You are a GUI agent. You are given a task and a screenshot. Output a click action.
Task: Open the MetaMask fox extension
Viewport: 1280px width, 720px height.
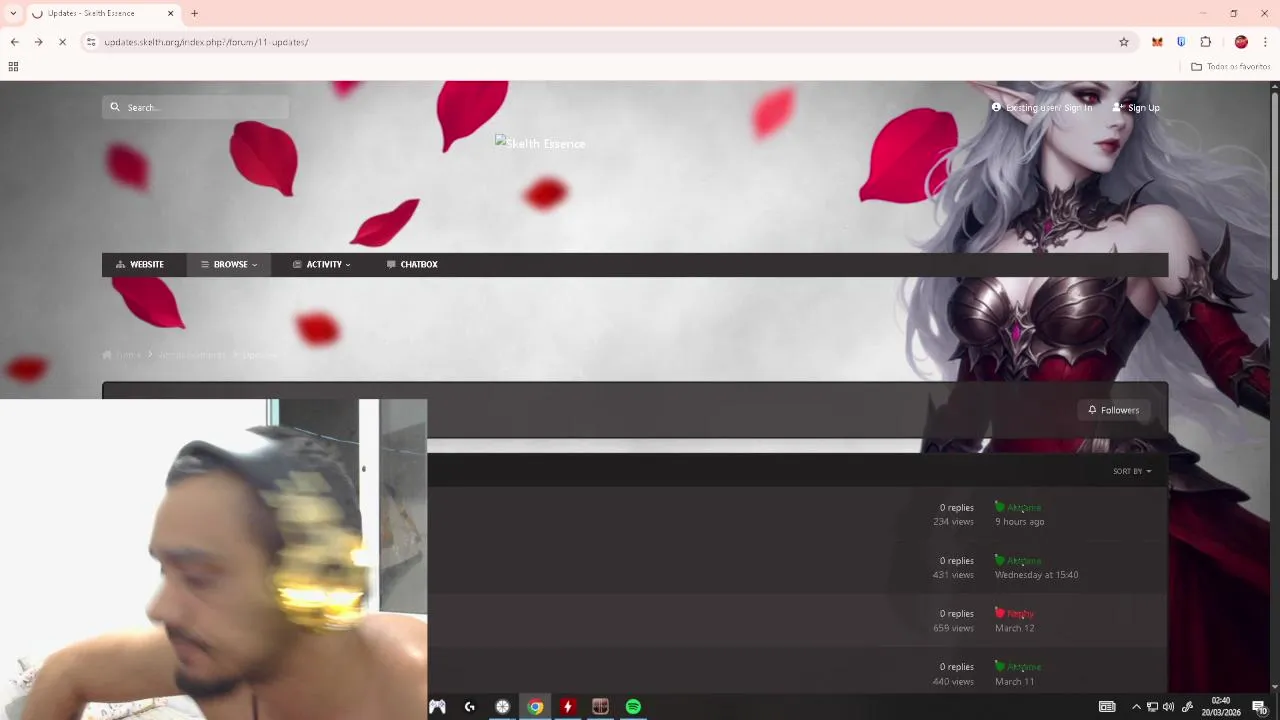[x=1157, y=42]
